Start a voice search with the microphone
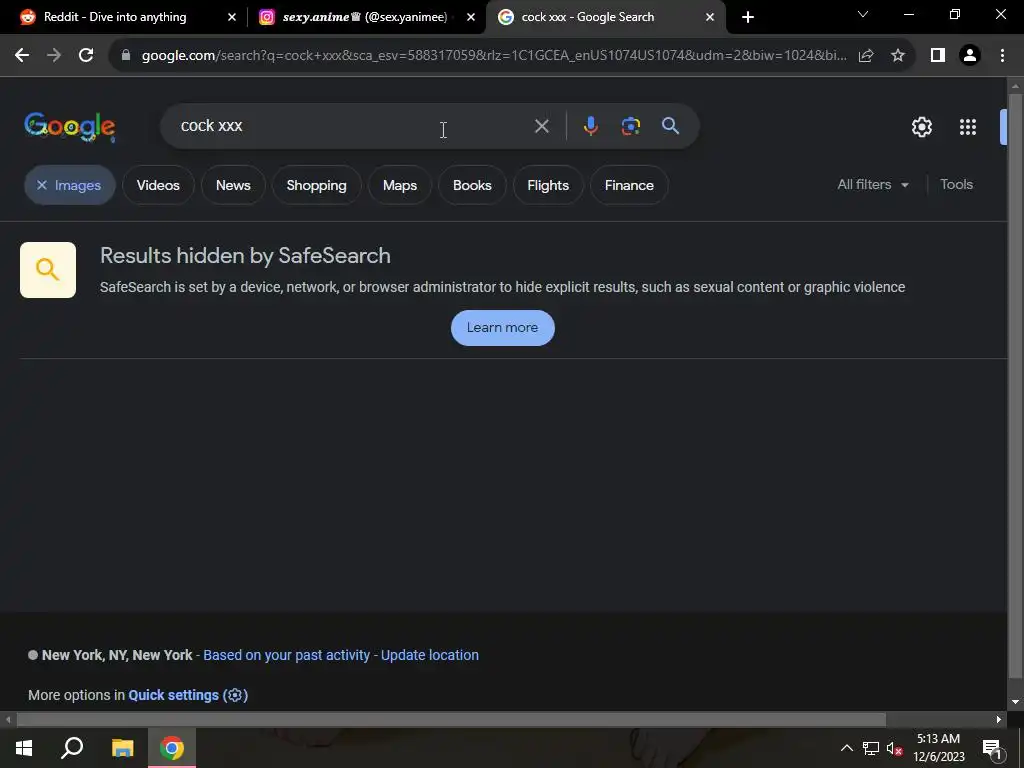Viewport: 1024px width, 768px height. pos(590,126)
